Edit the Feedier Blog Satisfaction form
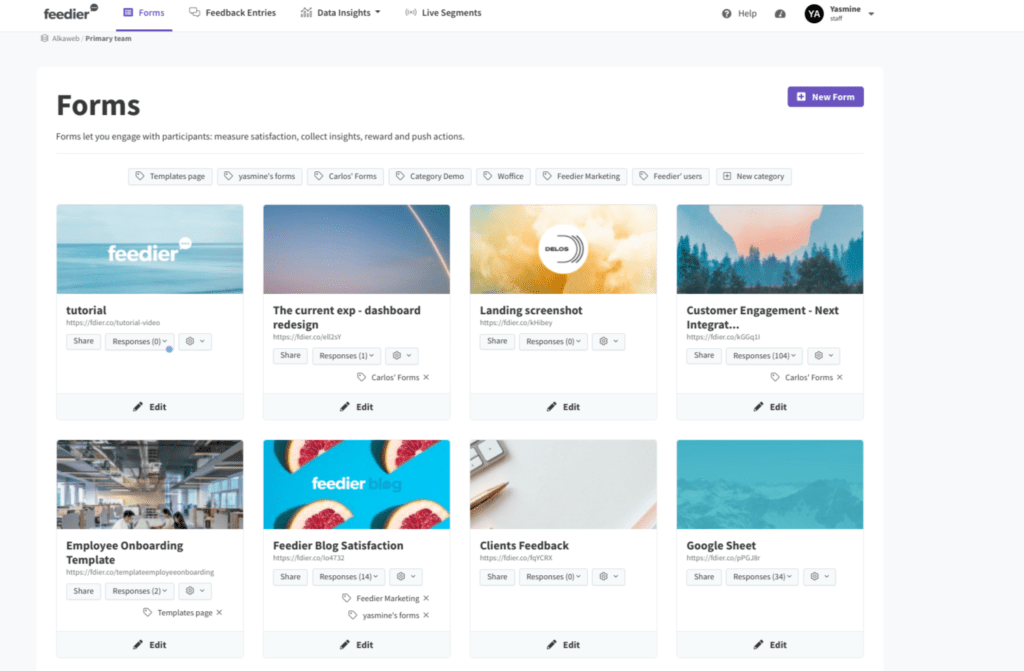The width and height of the screenshot is (1024, 671). [x=357, y=644]
